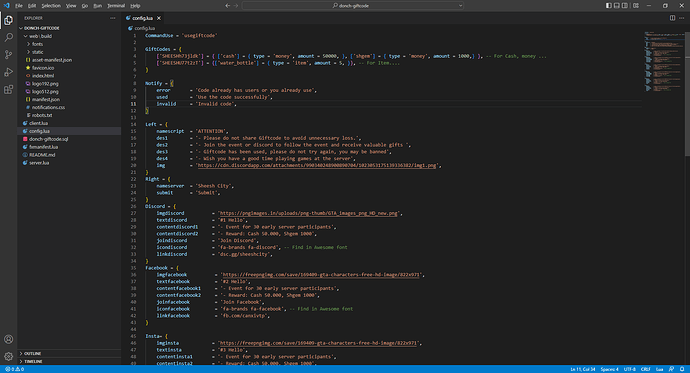
Task: Open the Run and Debug view
Action: [8, 72]
